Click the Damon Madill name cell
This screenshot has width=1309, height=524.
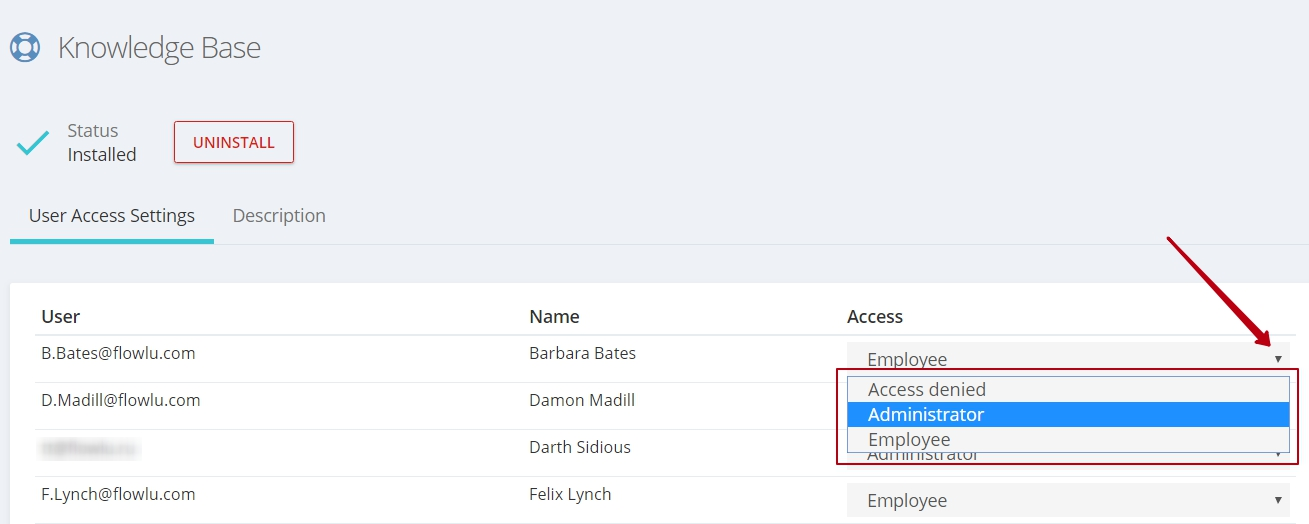(x=582, y=400)
